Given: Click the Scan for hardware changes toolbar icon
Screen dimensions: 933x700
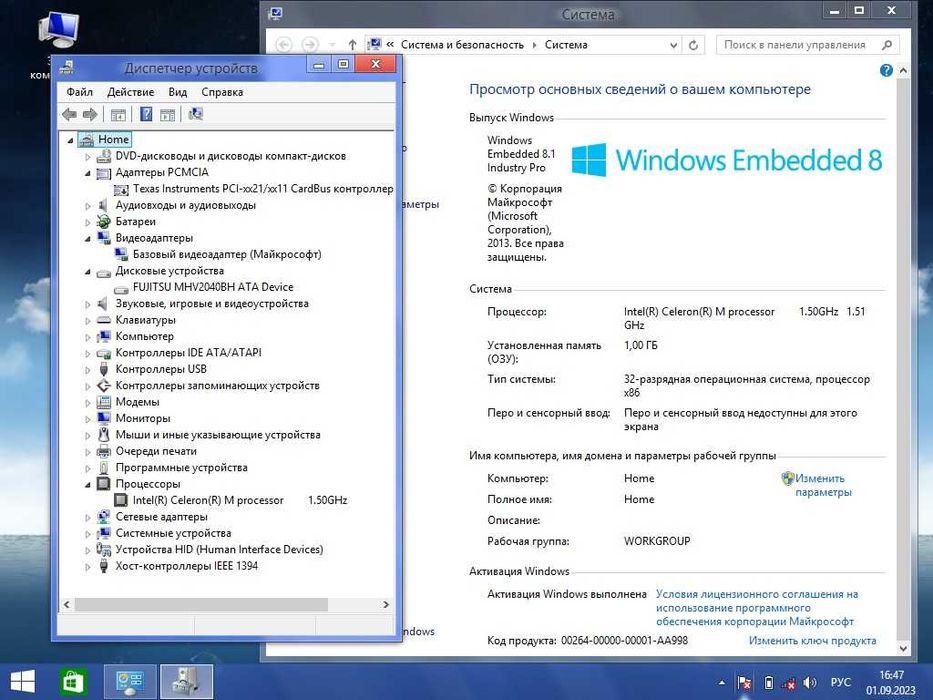Looking at the screenshot, I should click(195, 114).
